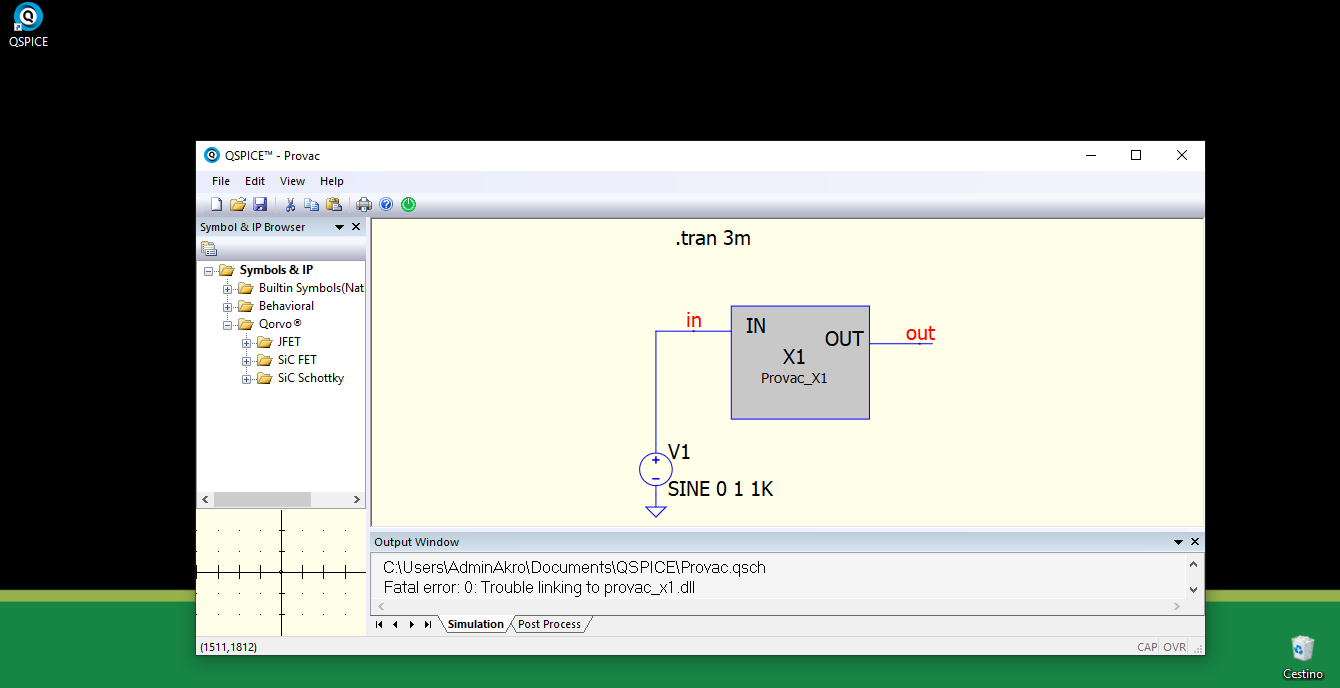Close the Symbol & IP Browser panel
Image resolution: width=1340 pixels, height=688 pixels.
point(356,227)
